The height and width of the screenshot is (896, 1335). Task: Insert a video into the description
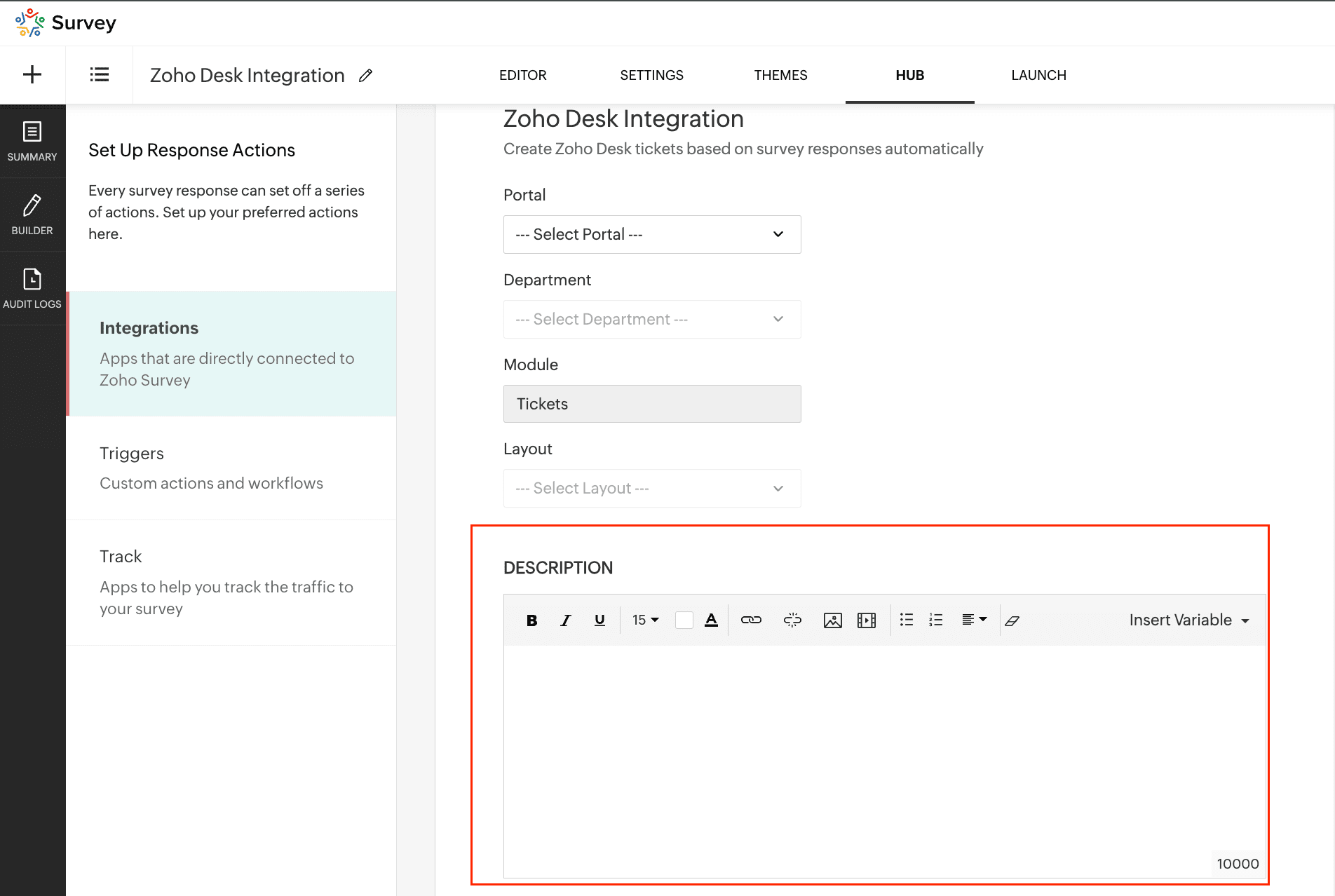(867, 620)
